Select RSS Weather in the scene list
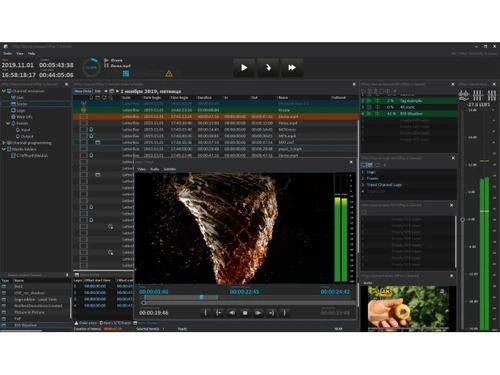500x375 pixels. tap(36, 325)
